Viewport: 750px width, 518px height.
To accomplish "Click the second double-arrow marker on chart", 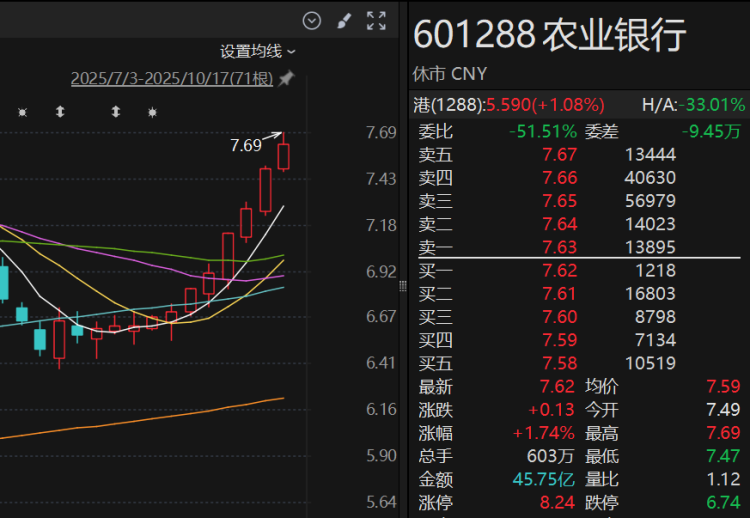I will 116,112.
